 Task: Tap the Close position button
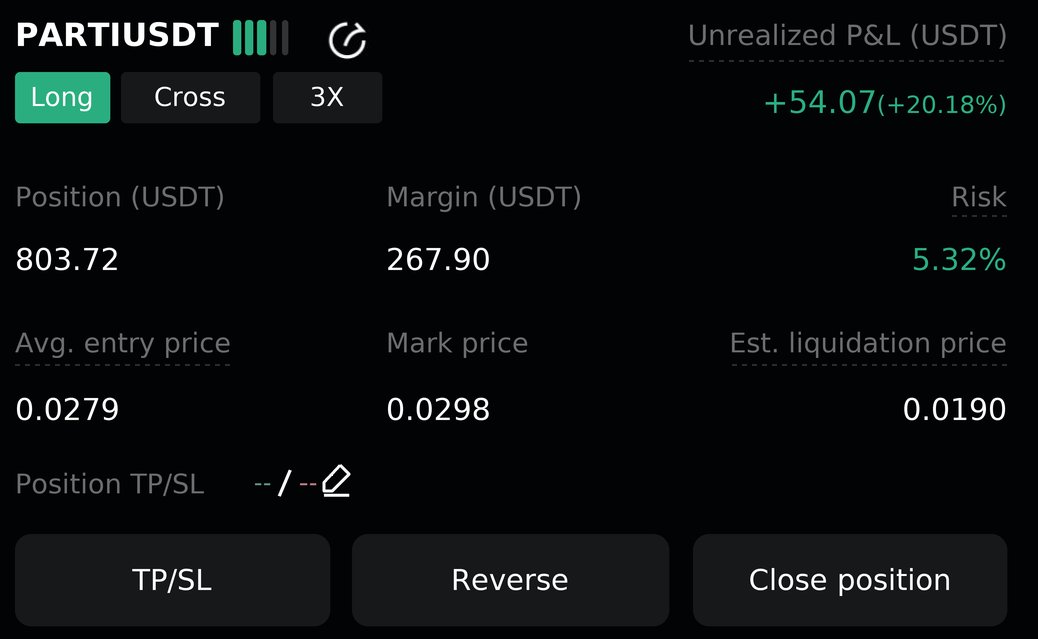(850, 579)
